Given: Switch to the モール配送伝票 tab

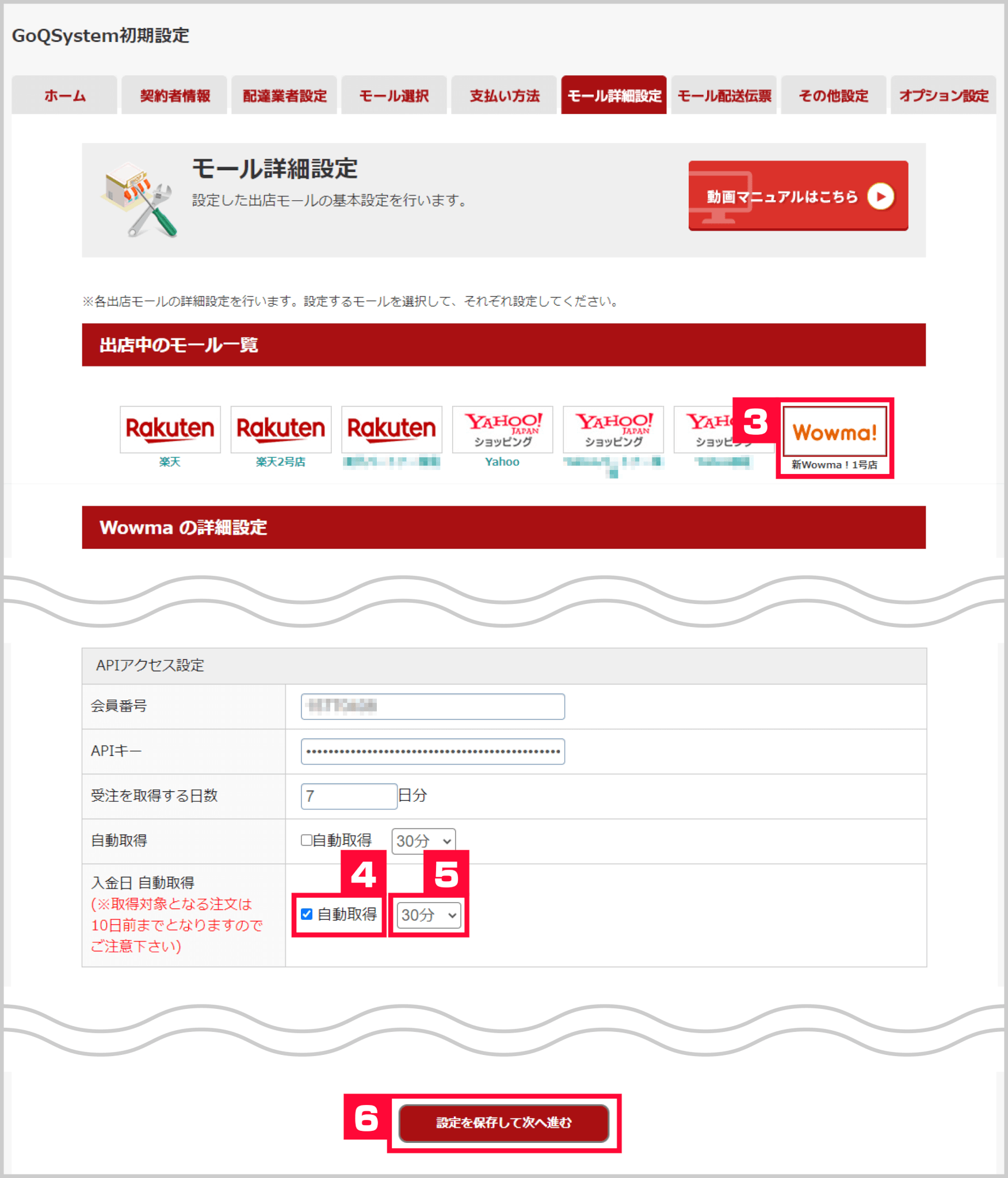Looking at the screenshot, I should (x=724, y=95).
